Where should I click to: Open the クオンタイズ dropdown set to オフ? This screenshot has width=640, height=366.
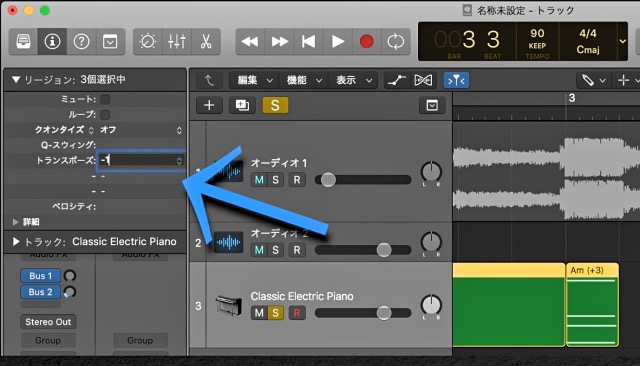tap(141, 130)
